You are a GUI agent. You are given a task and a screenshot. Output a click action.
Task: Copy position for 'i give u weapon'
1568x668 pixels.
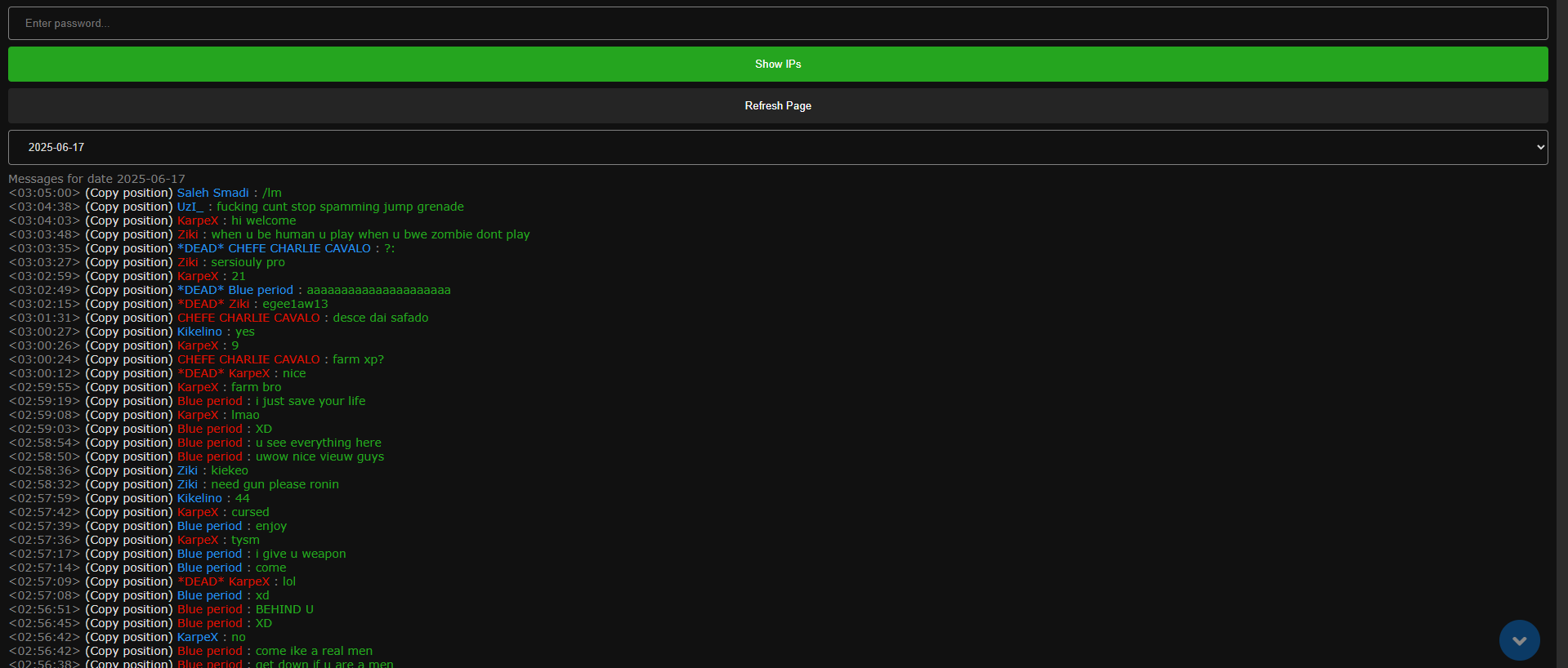(129, 554)
